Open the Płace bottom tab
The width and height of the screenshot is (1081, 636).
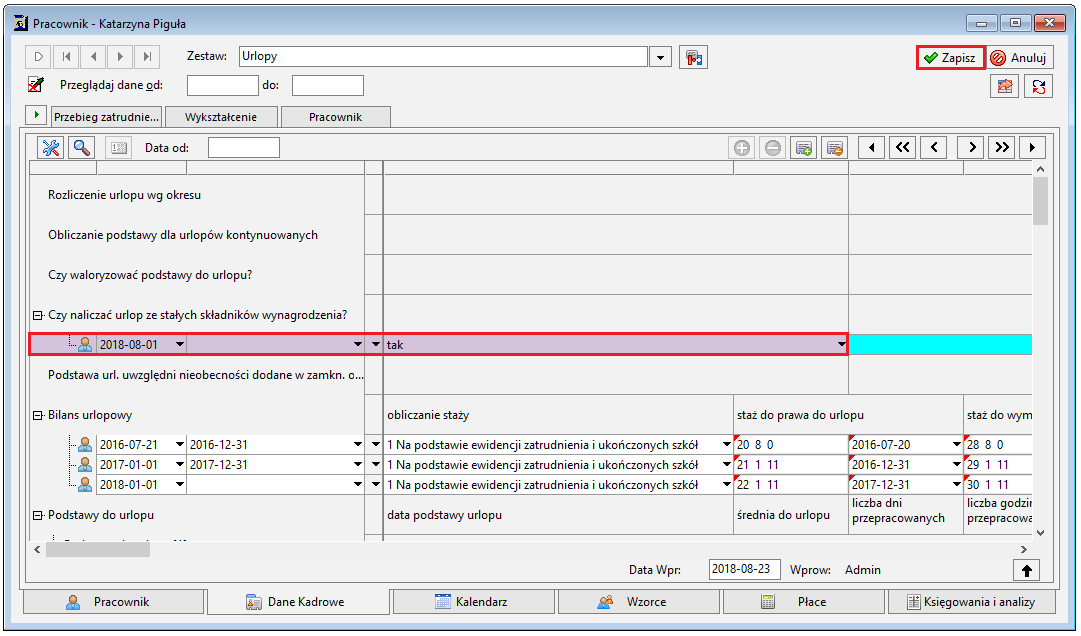tap(803, 602)
